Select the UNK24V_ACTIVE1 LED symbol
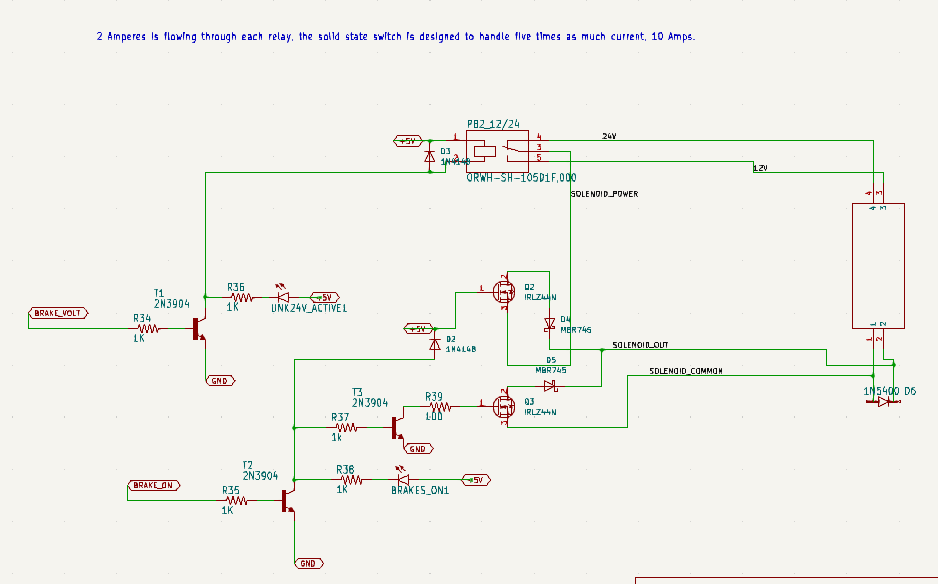Screen dimensions: 938x584 click(x=282, y=295)
